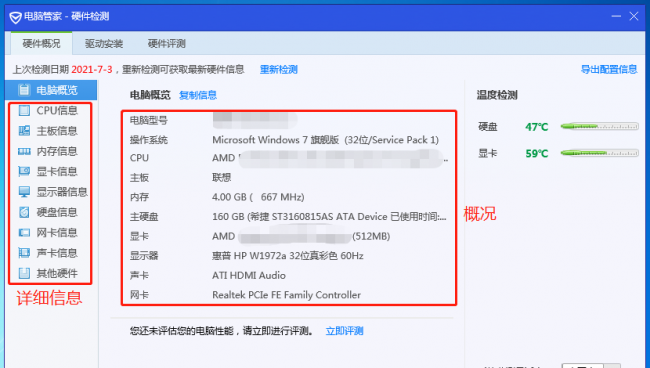Image resolution: width=650 pixels, height=368 pixels.
Task: Click the 重新检测 link
Action: tap(279, 70)
